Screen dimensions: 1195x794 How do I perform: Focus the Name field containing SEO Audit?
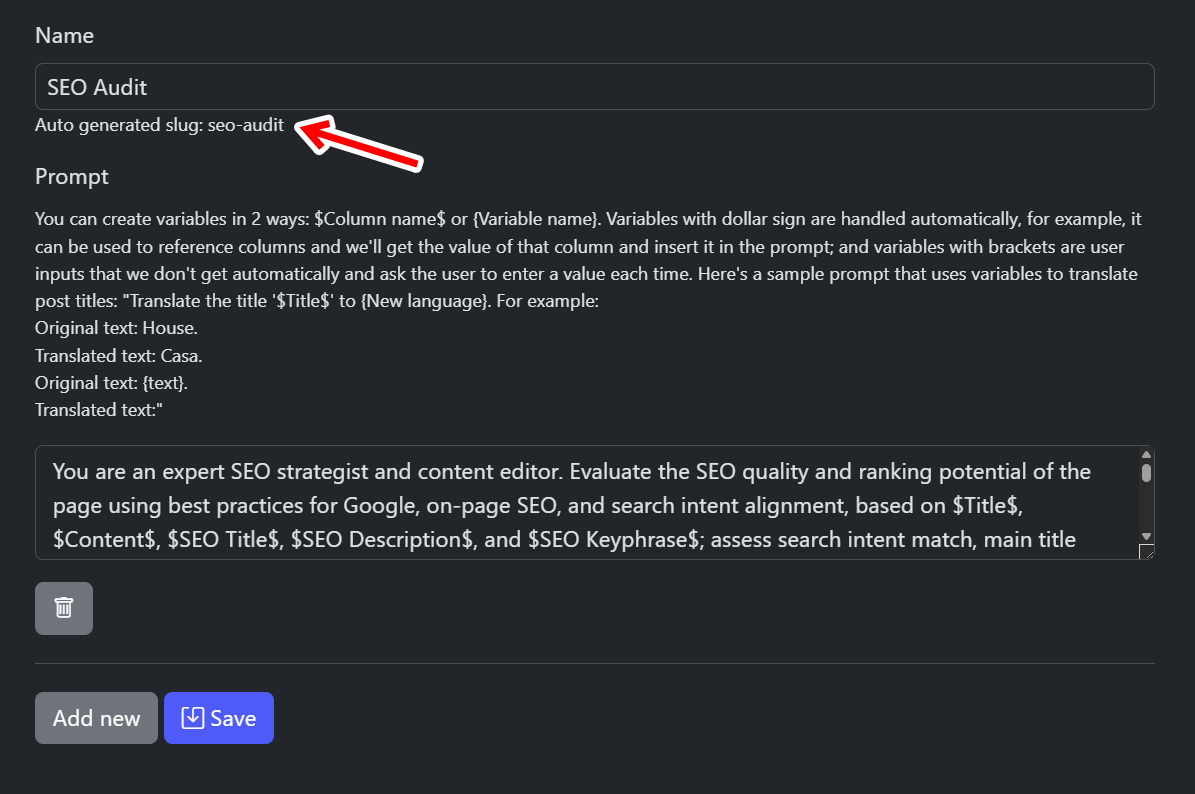click(x=594, y=87)
